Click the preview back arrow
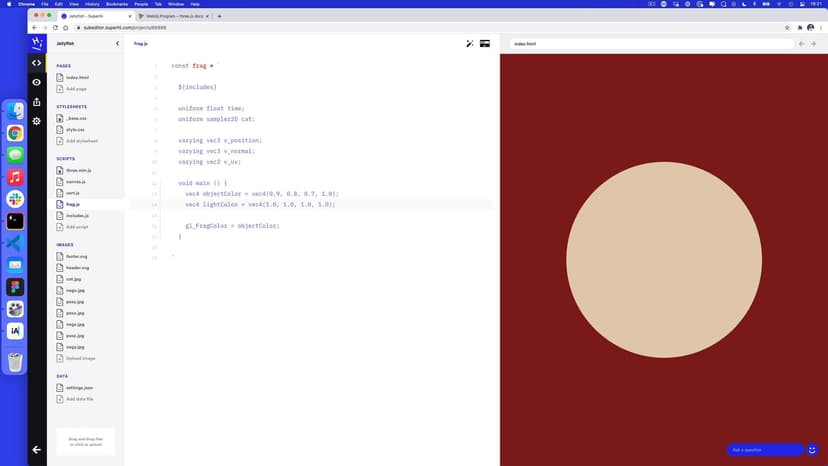 [x=801, y=44]
